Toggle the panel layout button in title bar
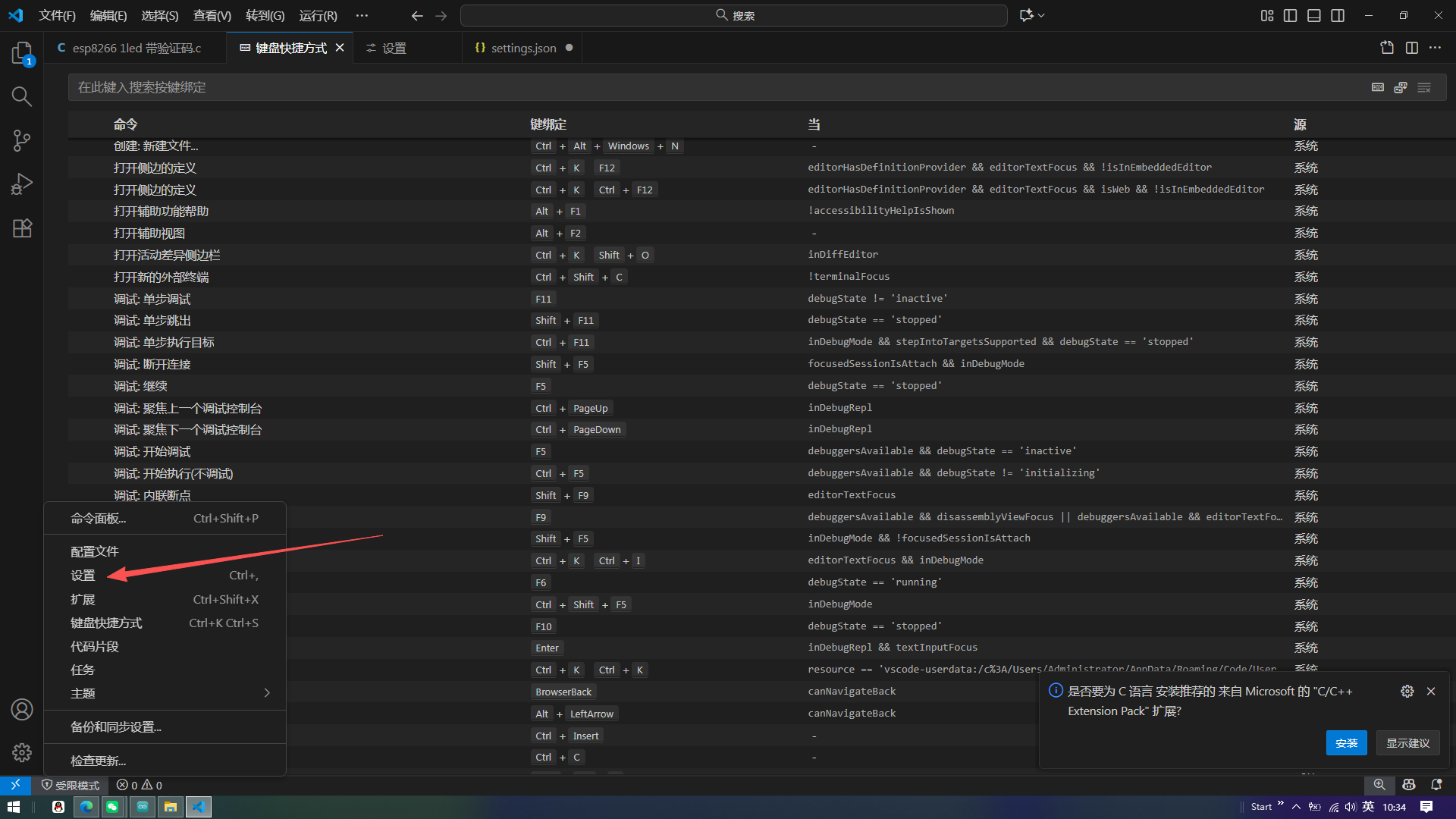1456x819 pixels. [1314, 15]
